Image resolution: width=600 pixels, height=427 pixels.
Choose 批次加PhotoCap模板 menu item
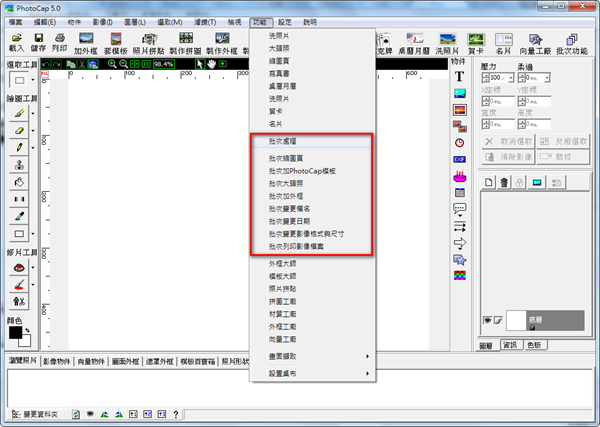[313, 171]
